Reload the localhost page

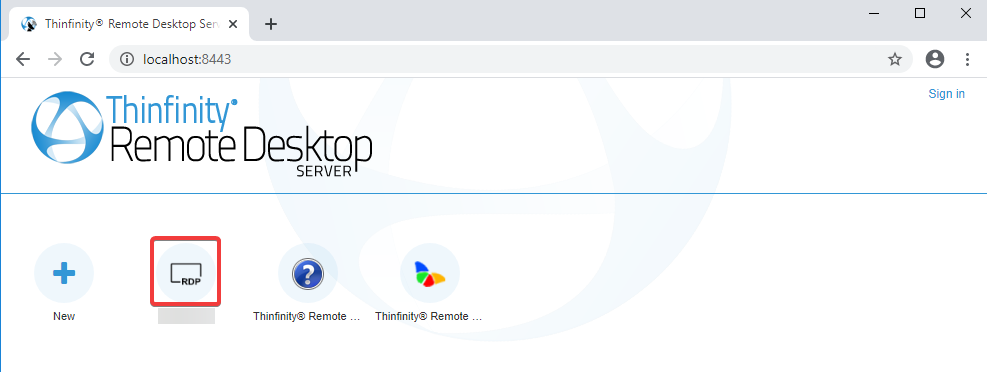87,59
